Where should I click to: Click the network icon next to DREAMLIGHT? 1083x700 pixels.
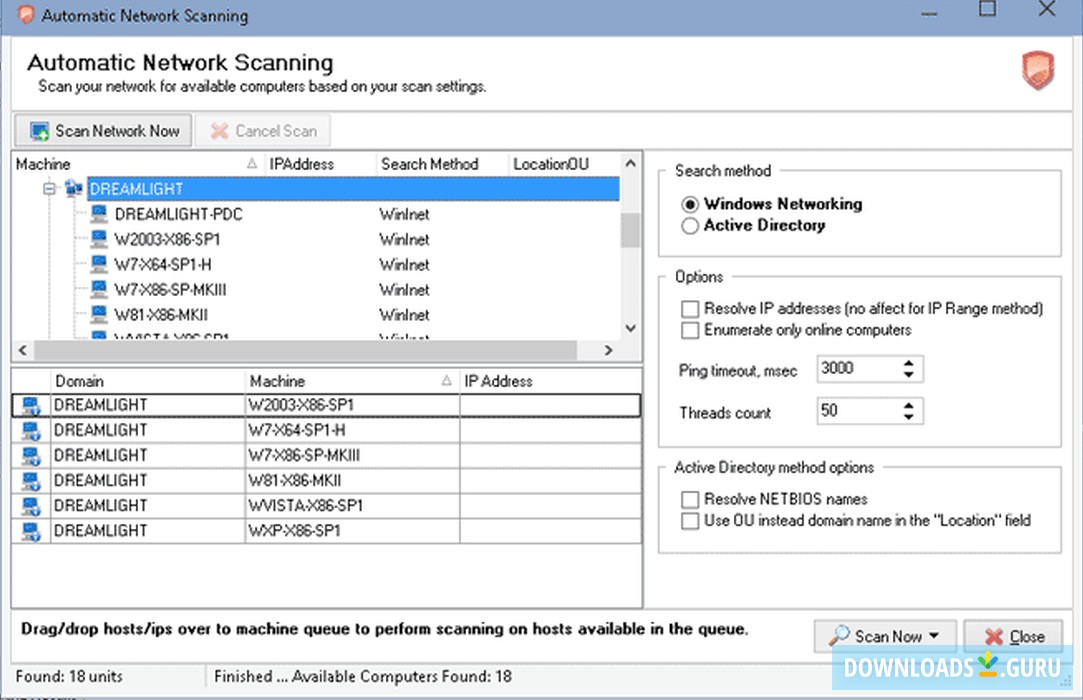[73, 188]
